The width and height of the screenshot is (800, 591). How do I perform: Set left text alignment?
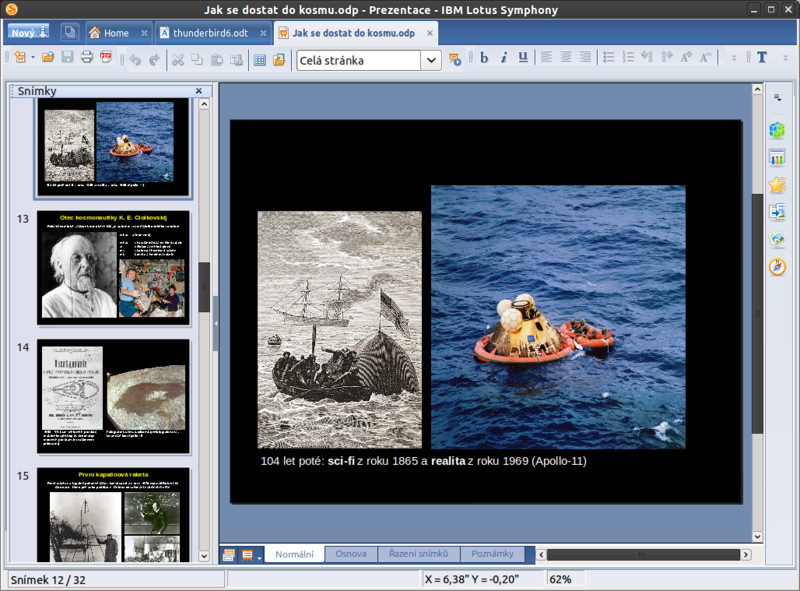546,57
